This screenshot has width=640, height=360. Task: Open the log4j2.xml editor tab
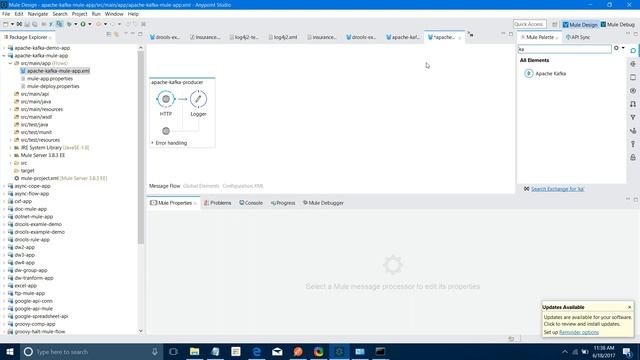[x=282, y=37]
